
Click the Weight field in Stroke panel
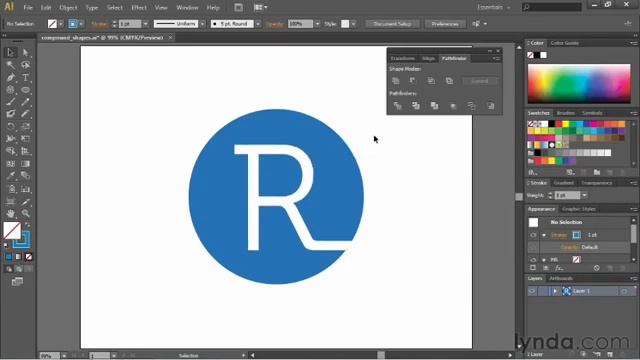pos(567,196)
